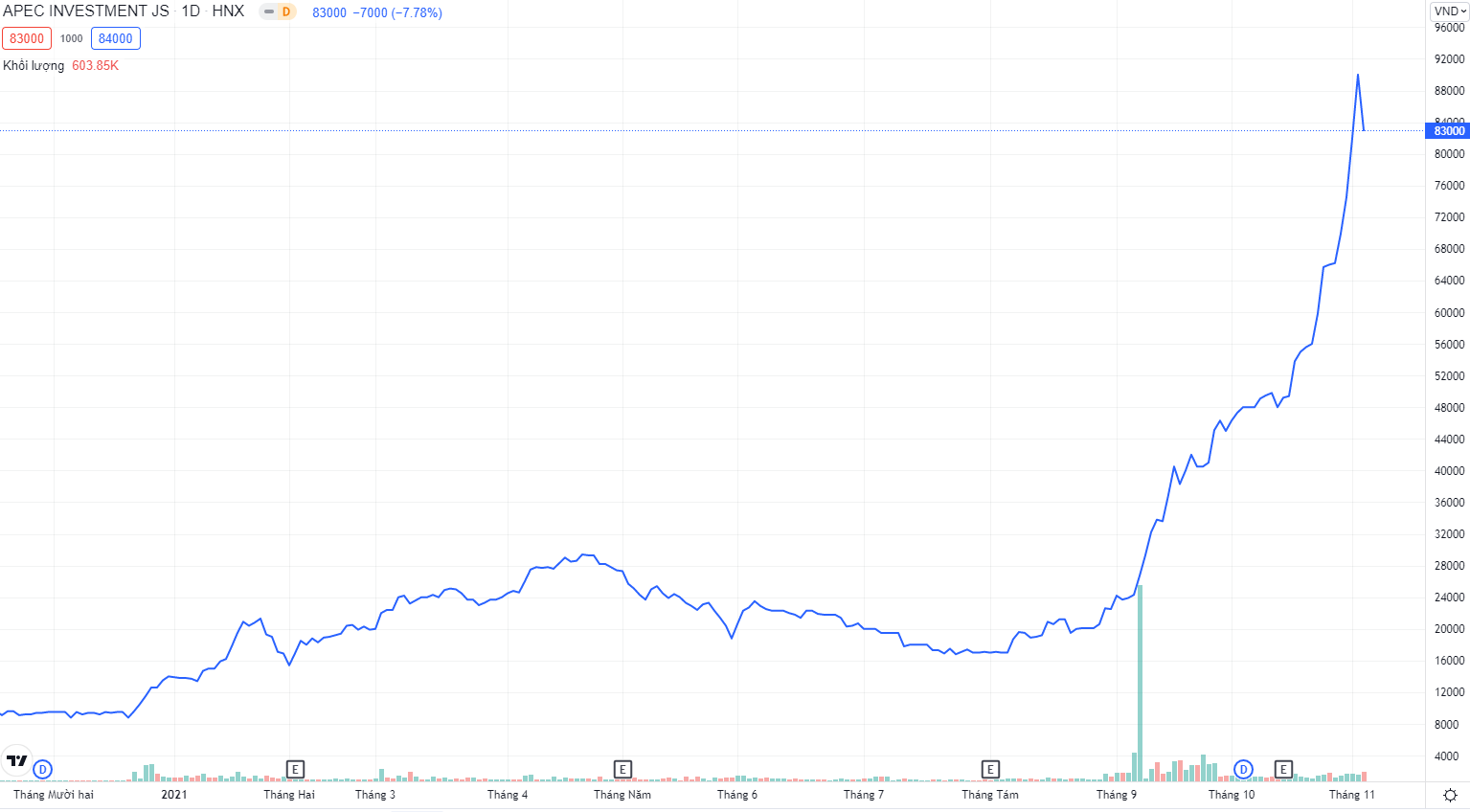Click Tháng 9 on the time axis
1470x812 pixels.
click(x=1117, y=795)
